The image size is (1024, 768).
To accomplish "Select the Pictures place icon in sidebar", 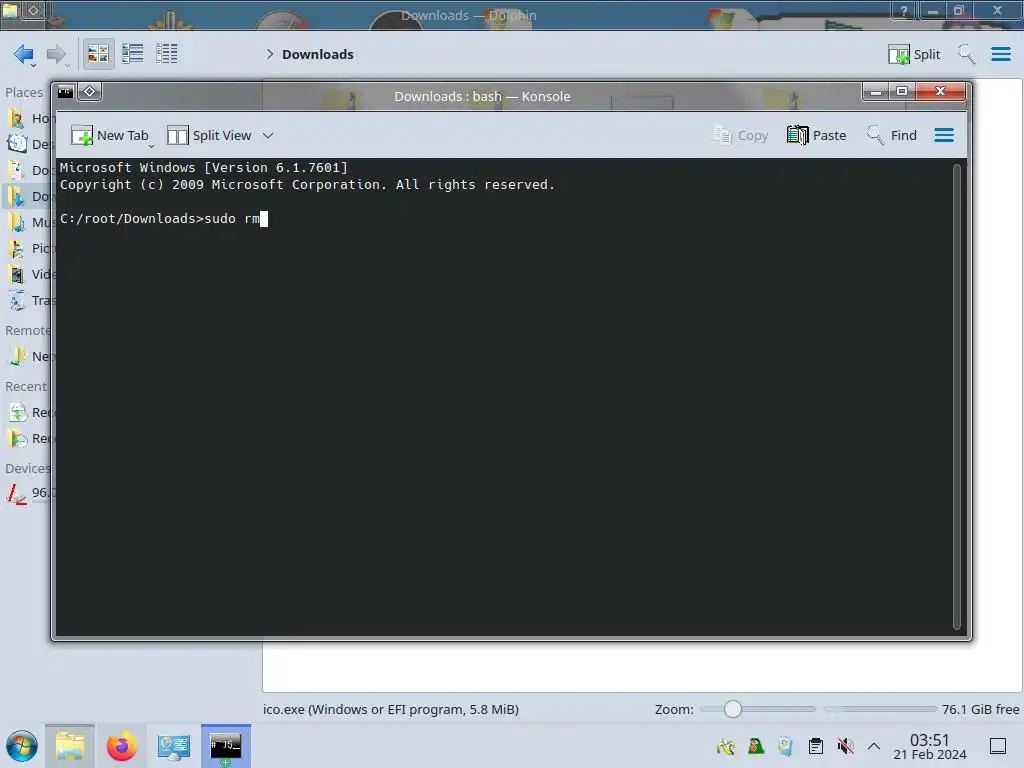I will click(16, 248).
